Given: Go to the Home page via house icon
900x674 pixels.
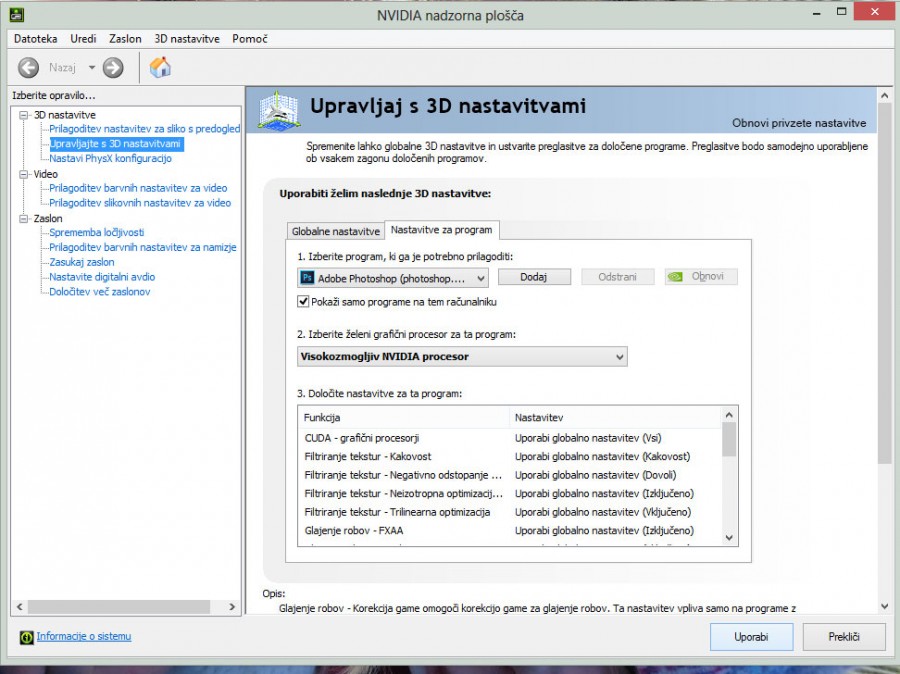Looking at the screenshot, I should tap(160, 68).
